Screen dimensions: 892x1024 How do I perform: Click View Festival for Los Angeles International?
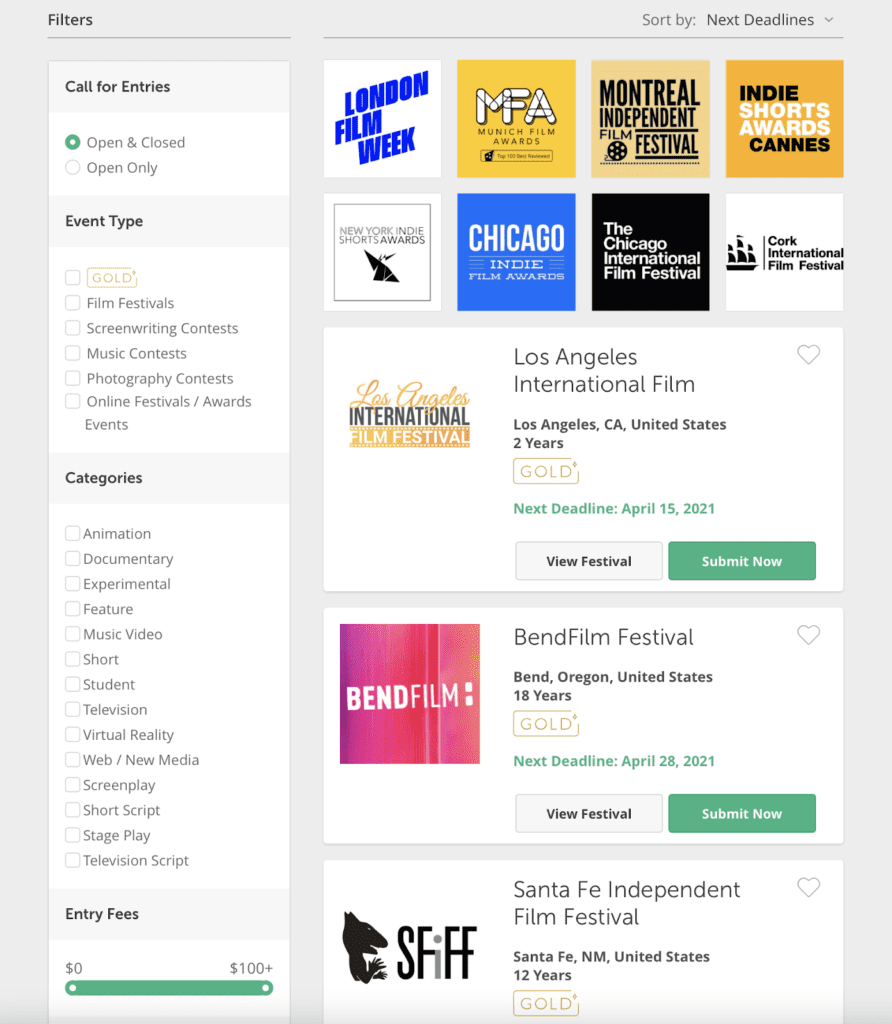point(589,561)
